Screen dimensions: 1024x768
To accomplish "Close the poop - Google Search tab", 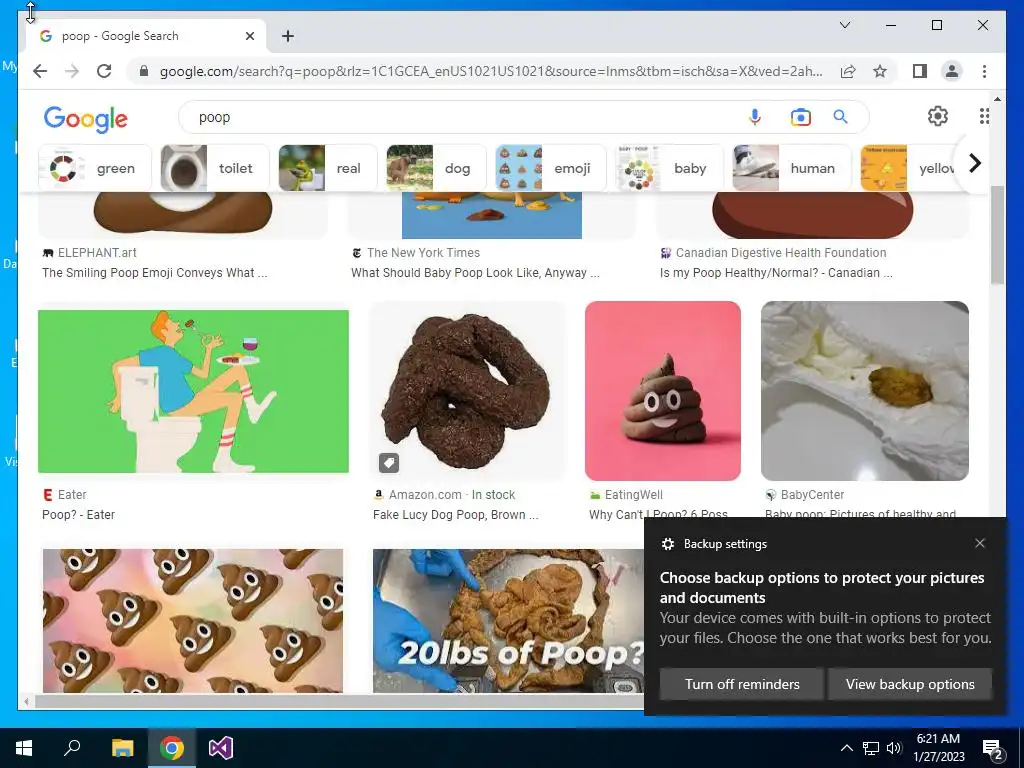I will [x=249, y=36].
